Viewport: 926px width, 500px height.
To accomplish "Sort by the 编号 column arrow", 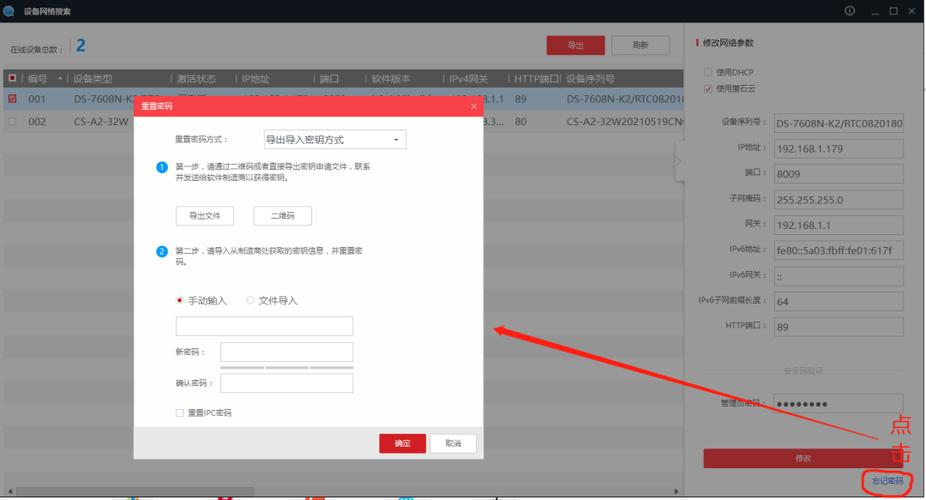I will point(60,79).
